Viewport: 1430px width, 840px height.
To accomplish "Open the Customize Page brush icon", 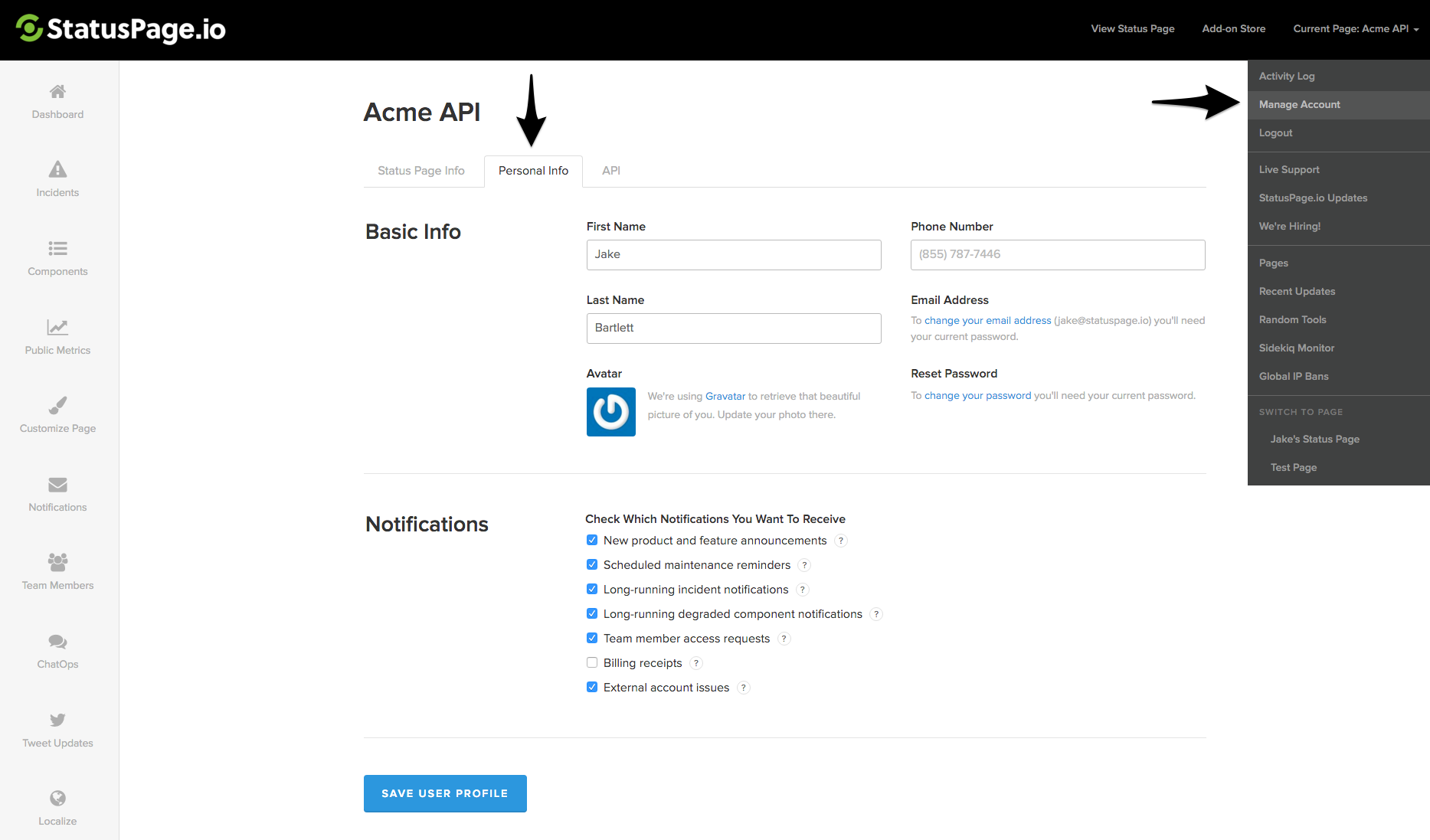I will pos(57,405).
